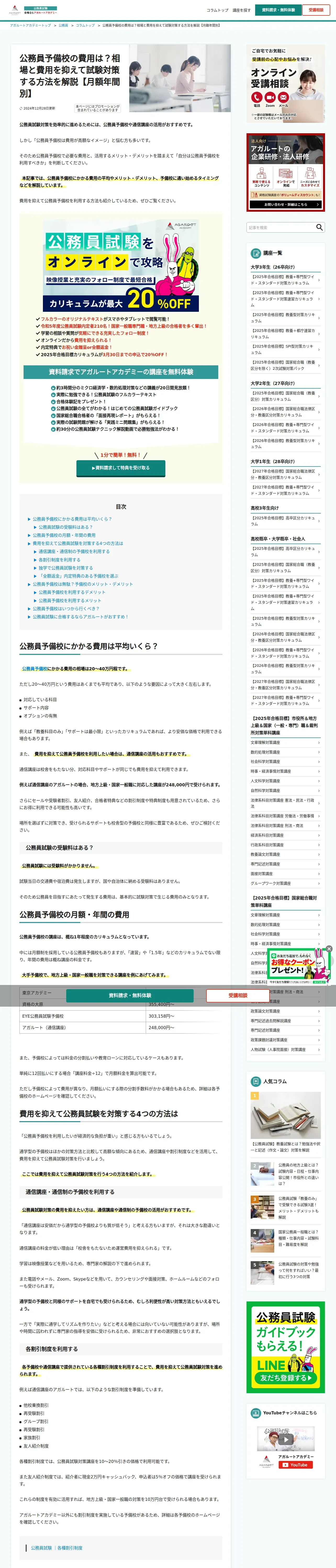Image resolution: width=336 pixels, height=1568 pixels.
Task: Click the ニーズに合わせてカスタマイズ icon tile
Action: (x=310, y=177)
